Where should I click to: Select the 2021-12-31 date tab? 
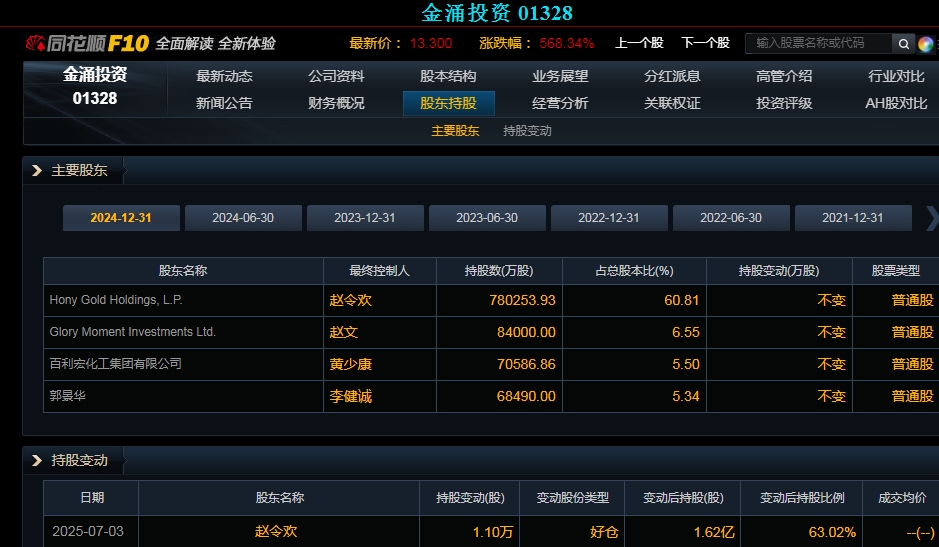(x=853, y=218)
